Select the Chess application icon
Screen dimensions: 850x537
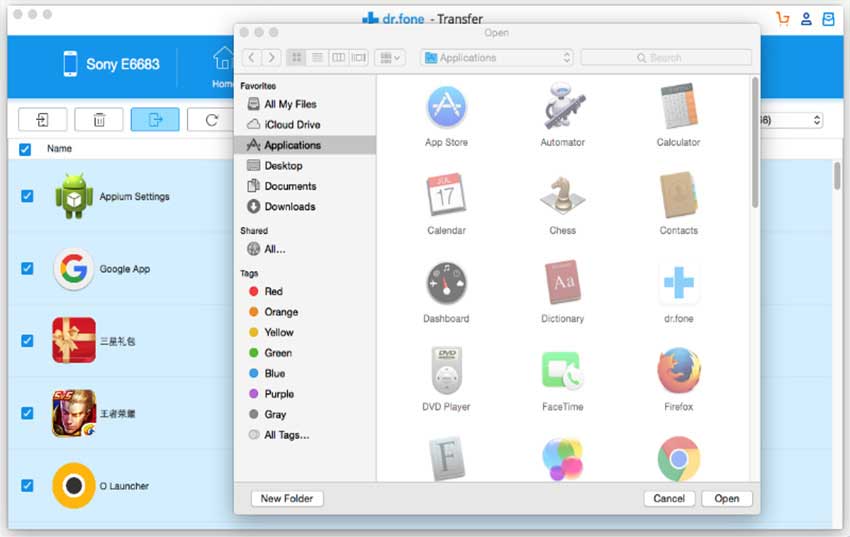point(562,195)
